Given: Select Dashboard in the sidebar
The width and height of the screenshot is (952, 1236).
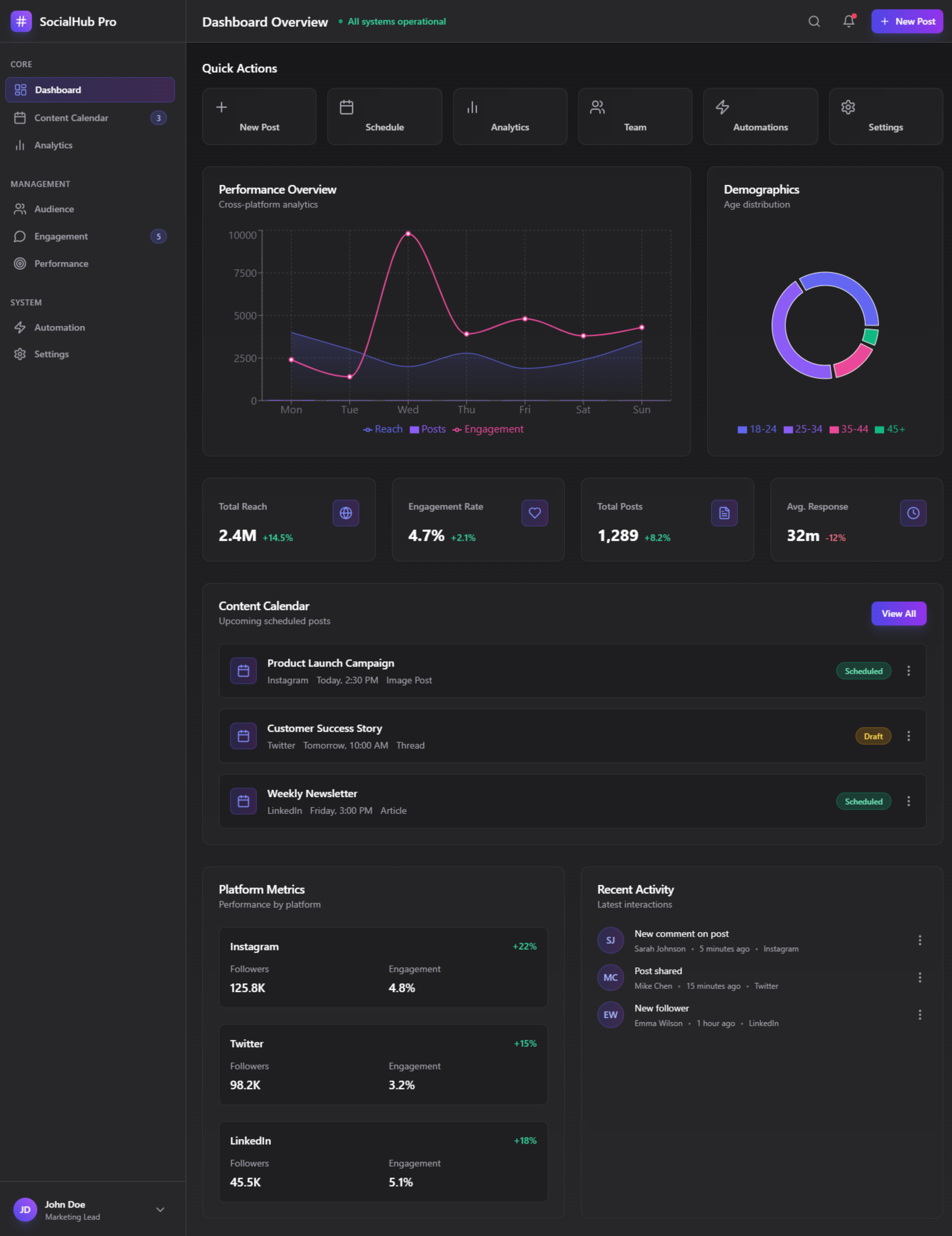Looking at the screenshot, I should point(90,90).
